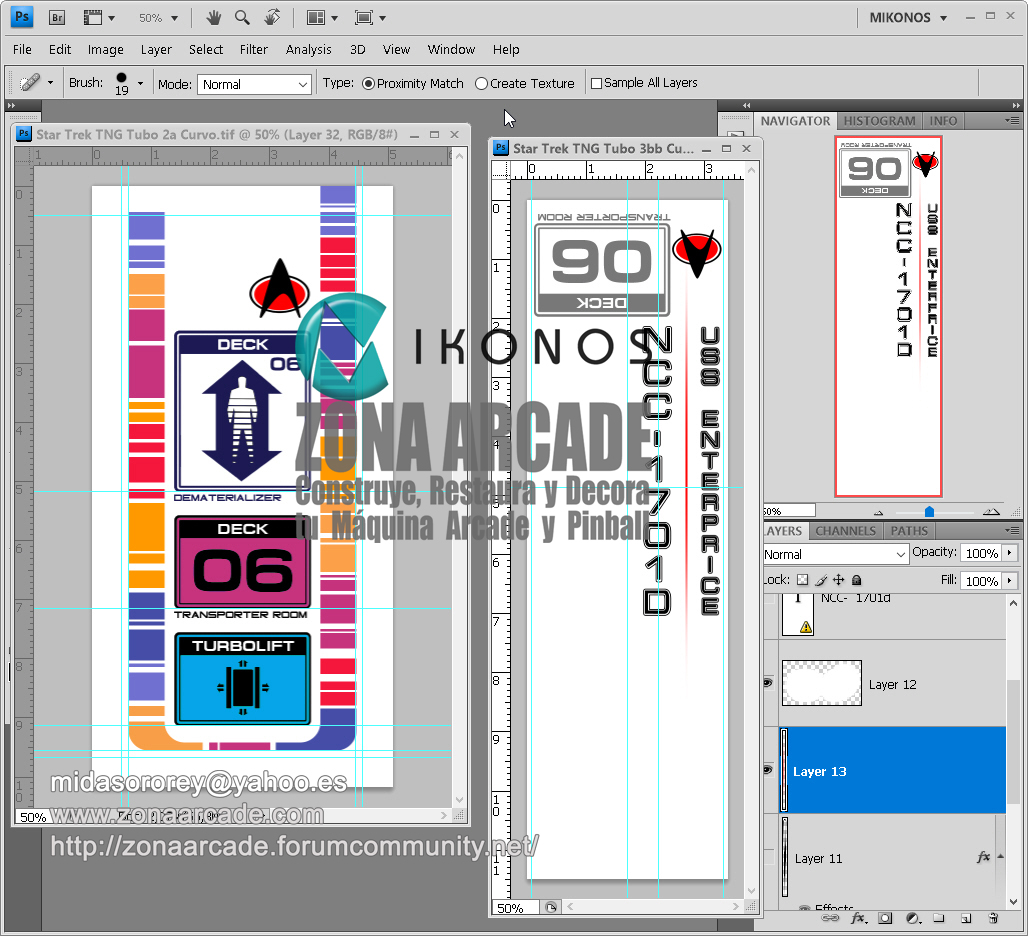Viewport: 1028px width, 936px height.
Task: Select the Zoom tool magnifier icon
Action: tap(242, 18)
